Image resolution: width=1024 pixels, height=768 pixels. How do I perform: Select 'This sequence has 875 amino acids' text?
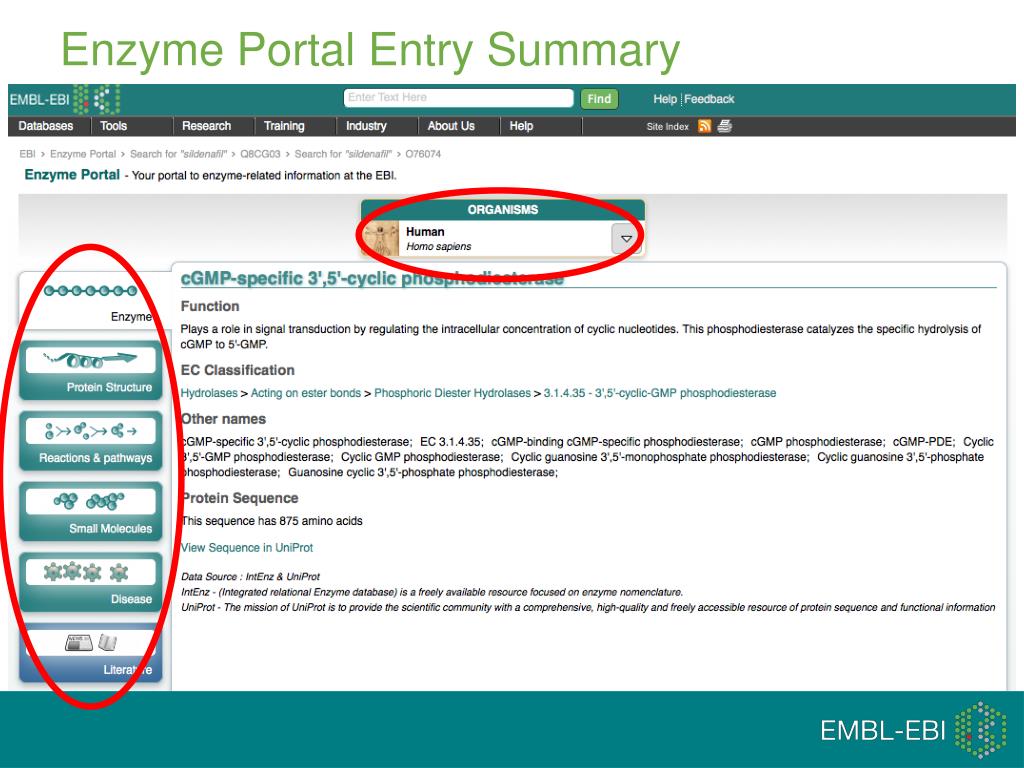pos(272,521)
